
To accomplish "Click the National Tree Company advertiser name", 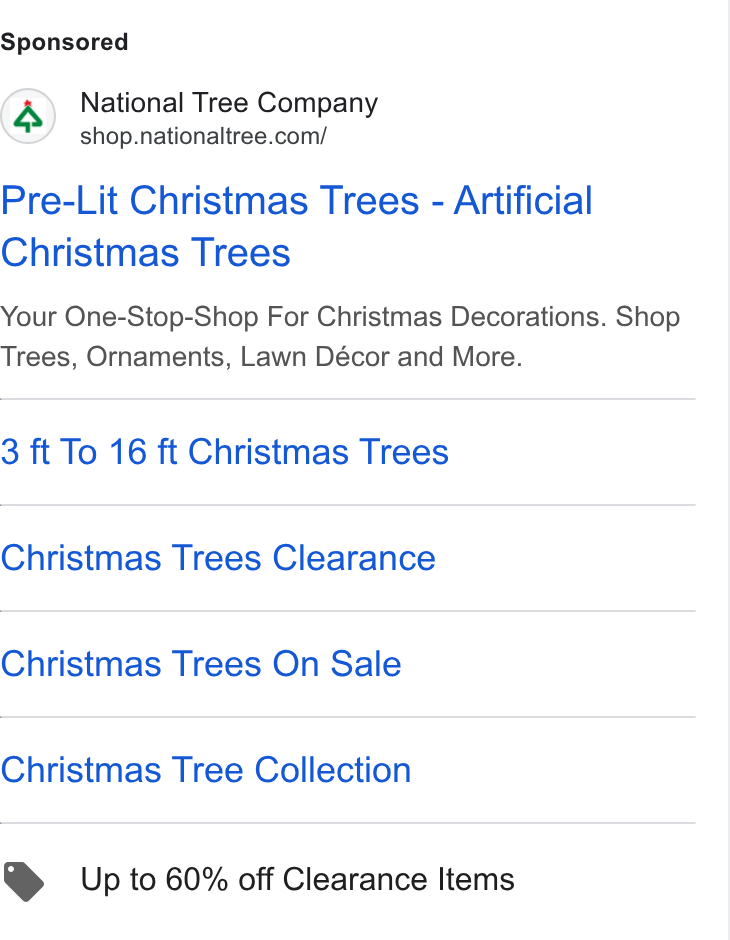I will pyautogui.click(x=229, y=103).
